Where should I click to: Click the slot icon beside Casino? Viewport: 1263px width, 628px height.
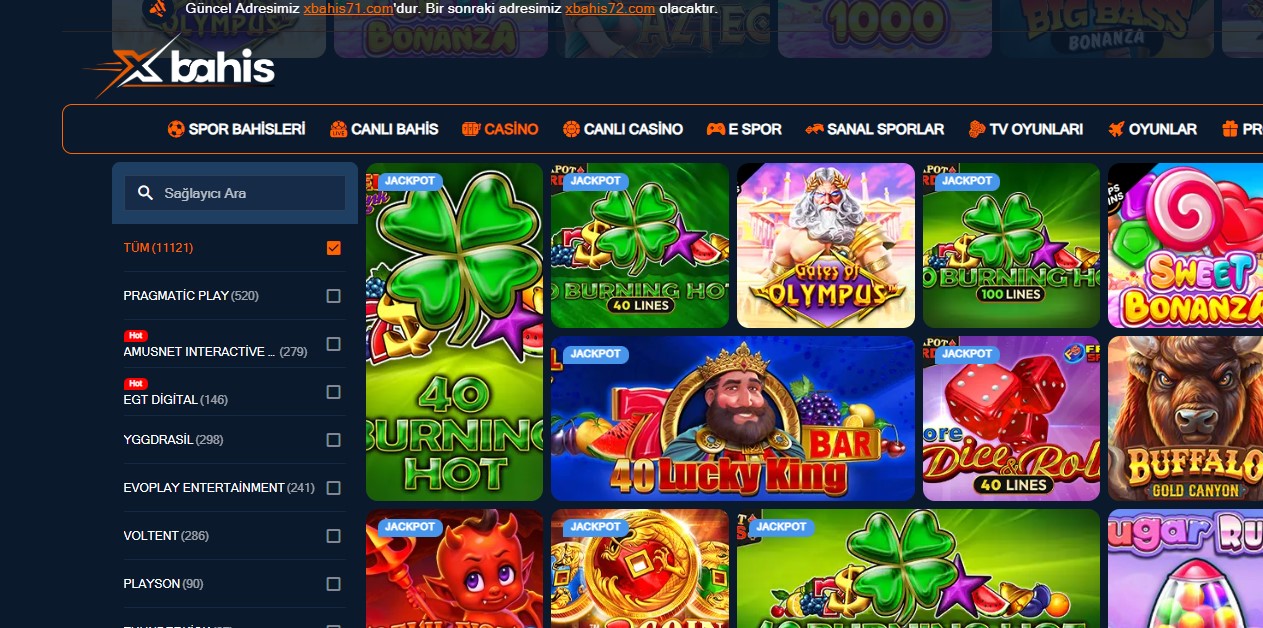(x=471, y=129)
